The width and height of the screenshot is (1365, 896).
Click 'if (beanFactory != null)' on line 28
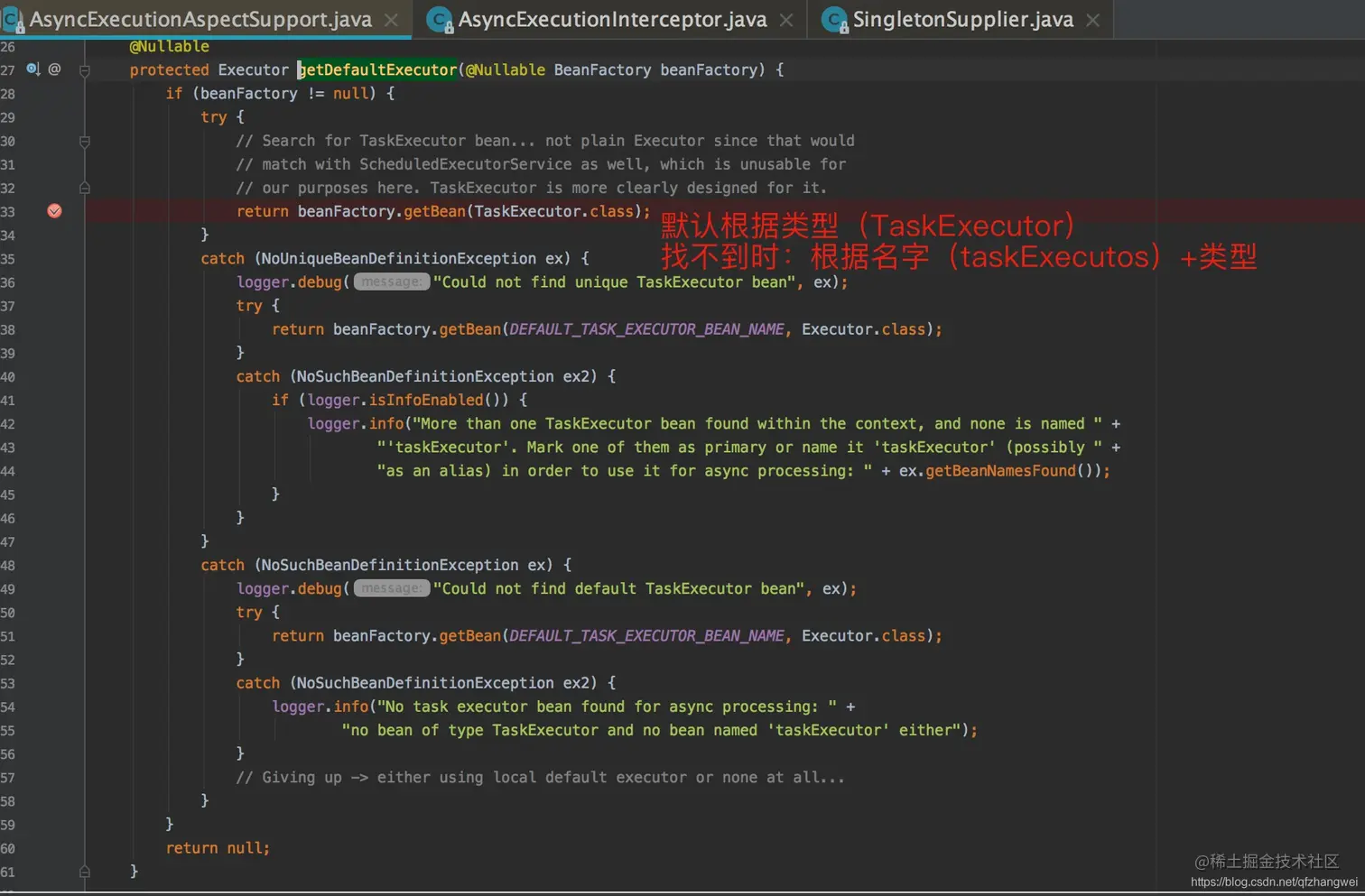click(271, 93)
